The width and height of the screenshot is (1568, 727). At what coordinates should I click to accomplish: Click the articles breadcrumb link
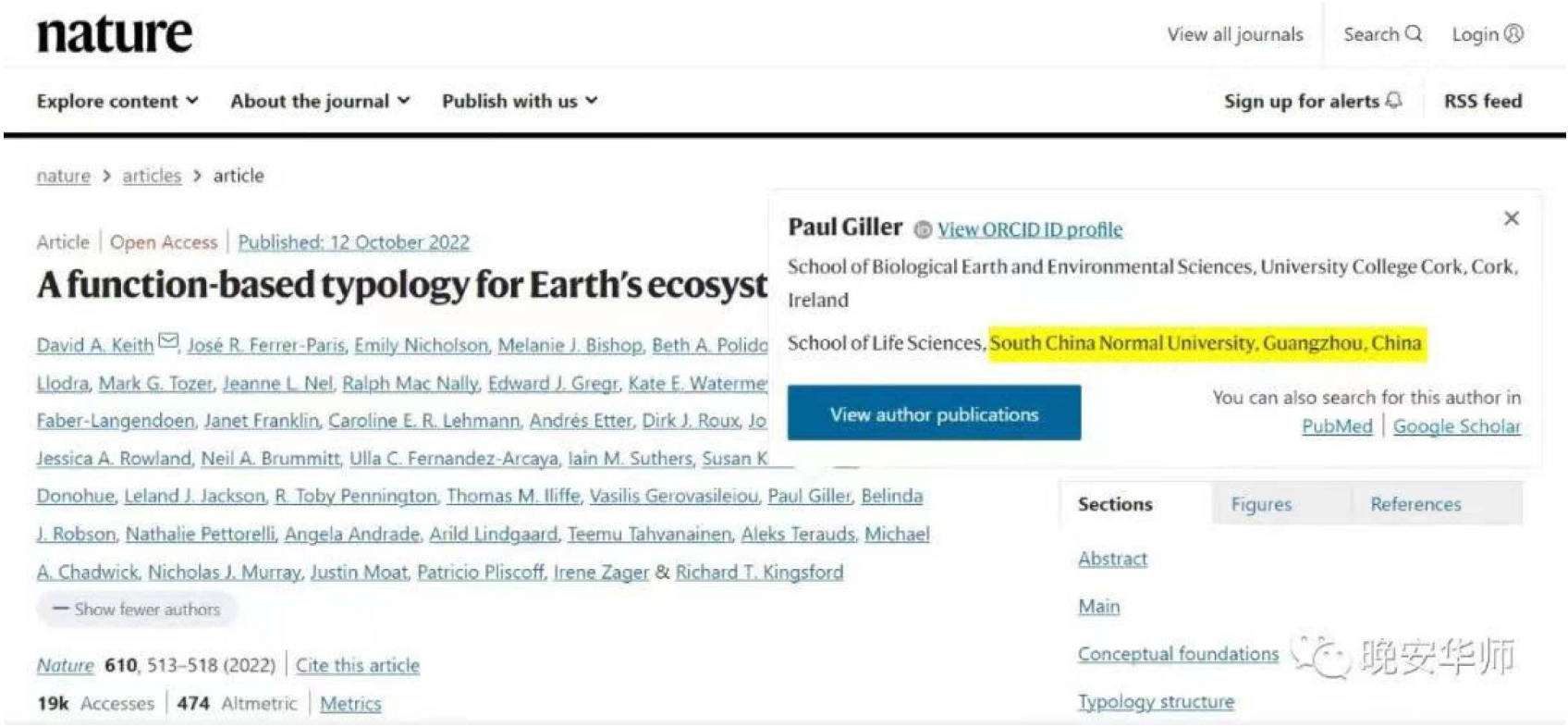pos(152,176)
